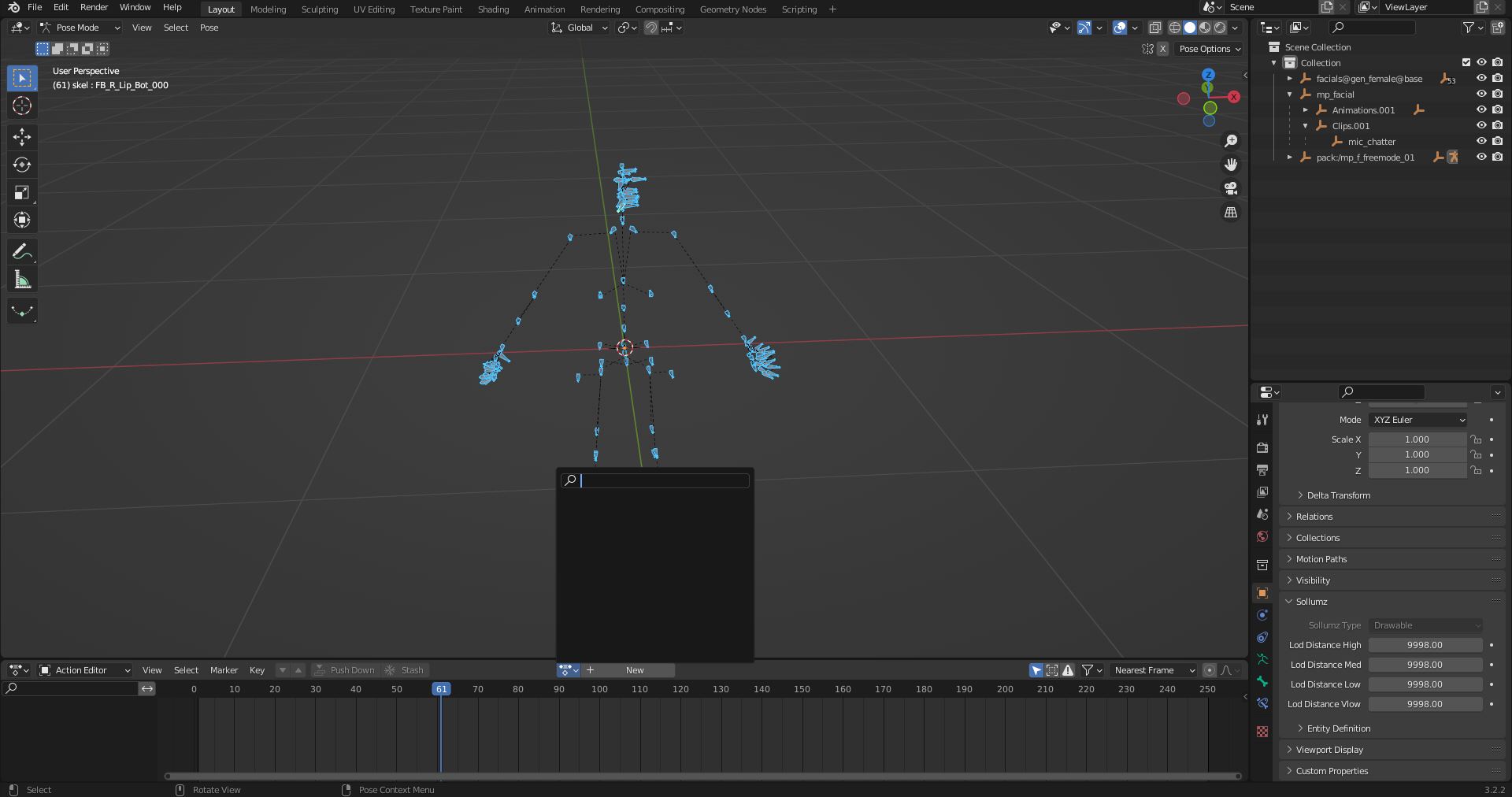Activate the Scale tool
The image size is (1512, 797).
(22, 192)
